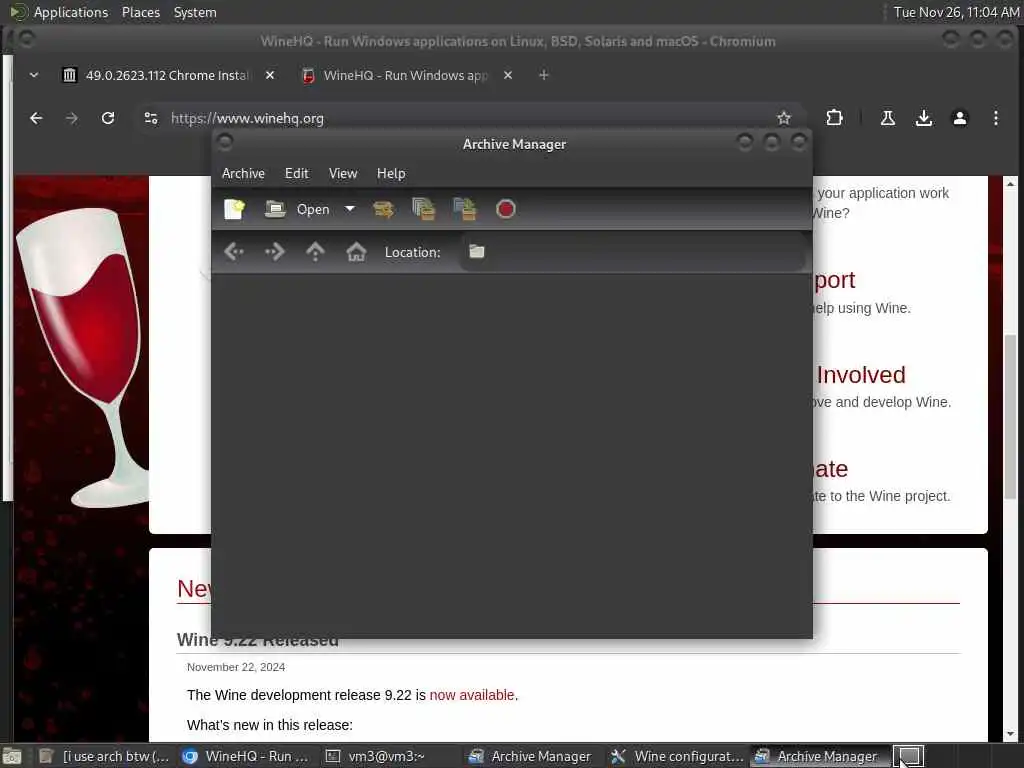The image size is (1024, 768).
Task: Open the Places menu
Action: tap(140, 12)
